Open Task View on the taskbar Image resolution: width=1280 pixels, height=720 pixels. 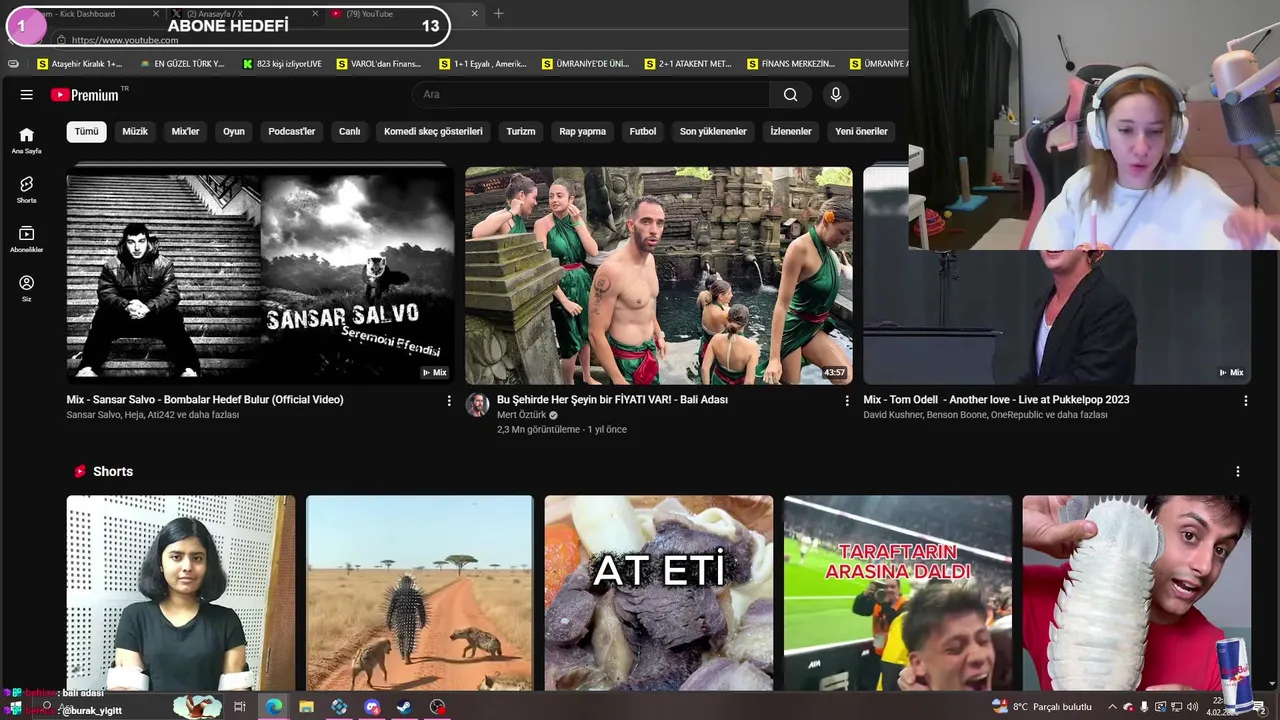240,707
